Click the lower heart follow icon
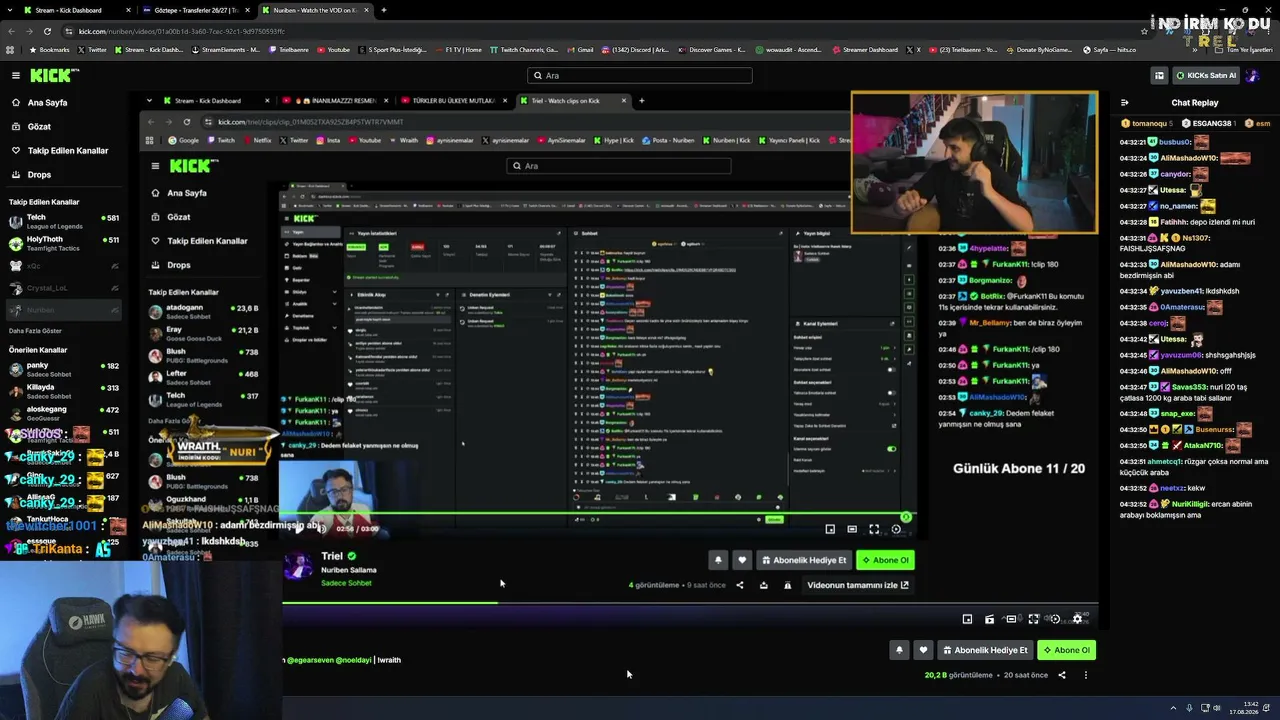Viewport: 1280px width, 720px height. pyautogui.click(x=923, y=650)
